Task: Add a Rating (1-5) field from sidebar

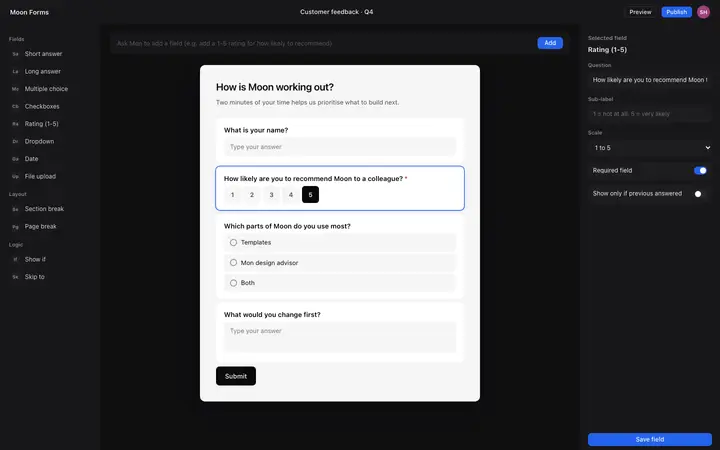Action: click(x=50, y=124)
